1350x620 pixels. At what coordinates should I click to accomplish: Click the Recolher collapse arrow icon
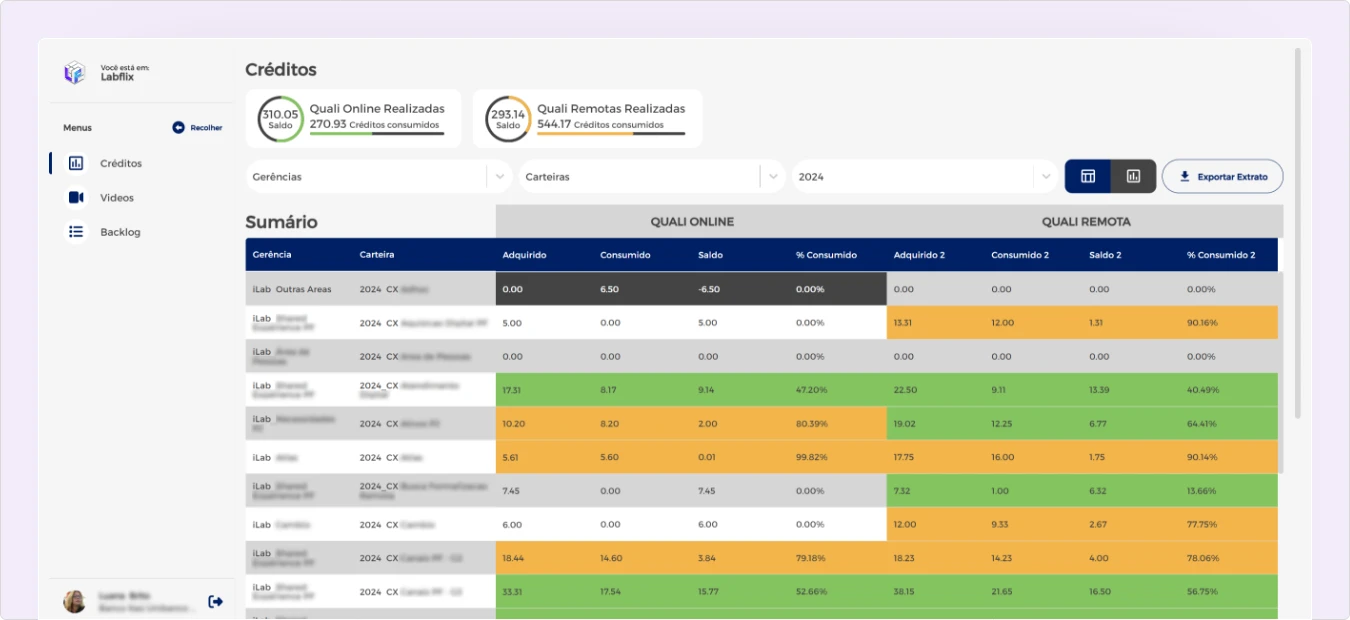pyautogui.click(x=178, y=128)
